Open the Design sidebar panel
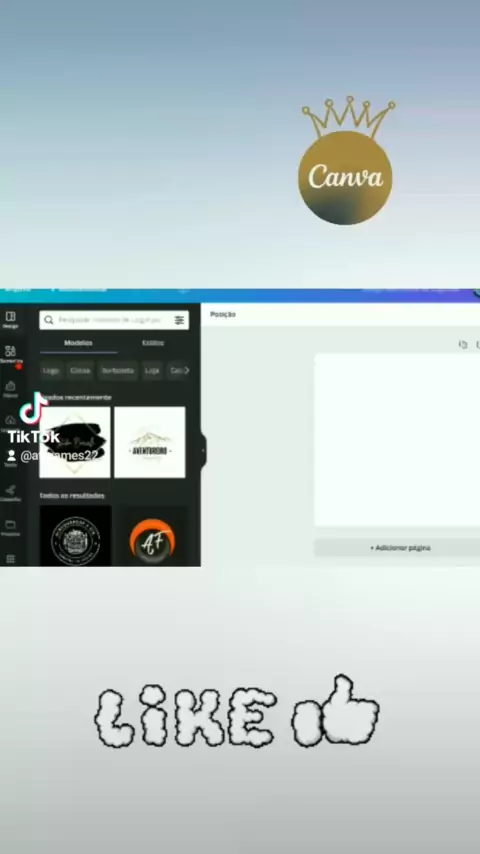Image resolution: width=480 pixels, height=854 pixels. click(x=10, y=320)
